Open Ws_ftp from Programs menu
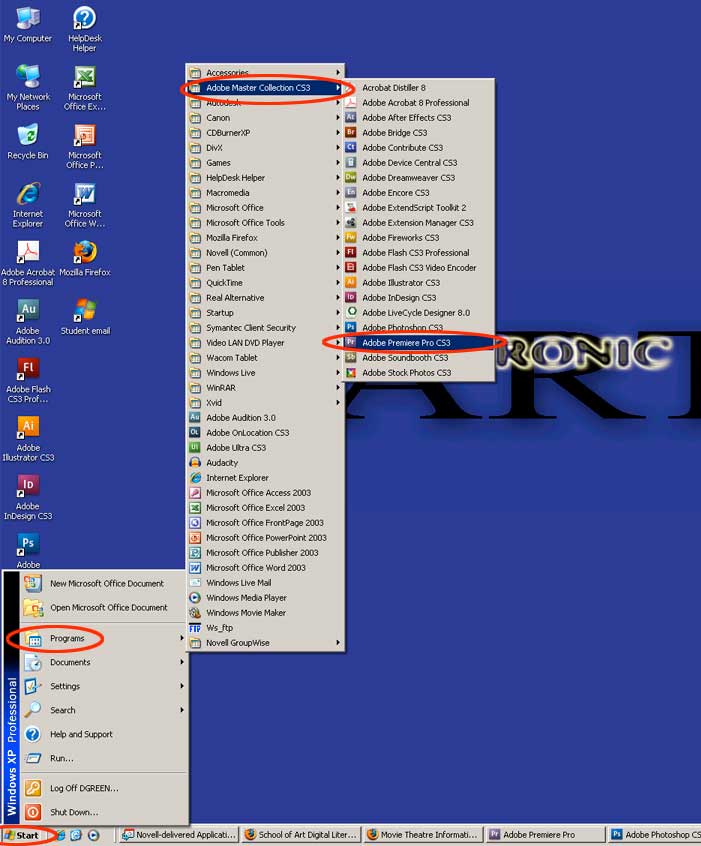 266,628
